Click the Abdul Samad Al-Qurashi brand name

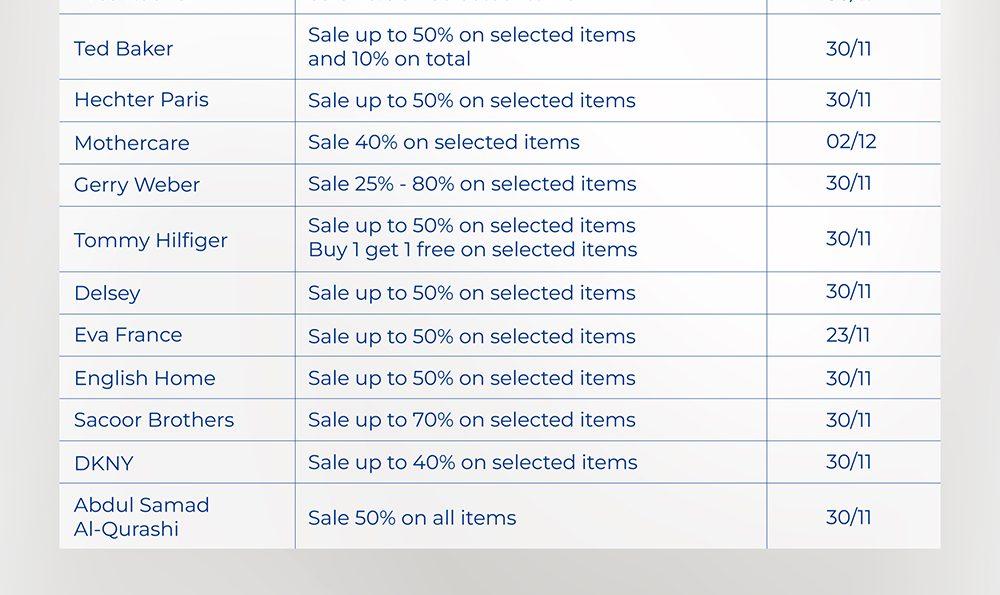tap(141, 517)
